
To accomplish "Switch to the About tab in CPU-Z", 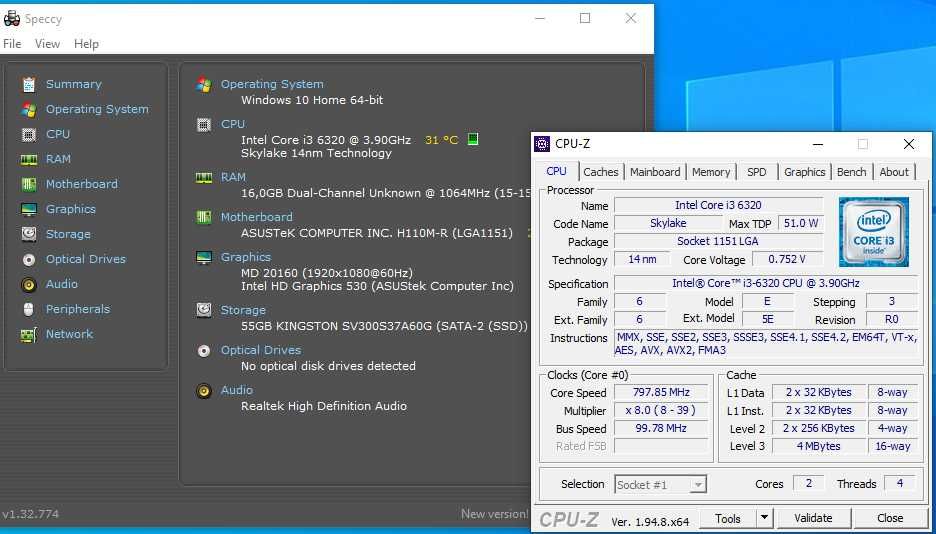I will pyautogui.click(x=894, y=172).
